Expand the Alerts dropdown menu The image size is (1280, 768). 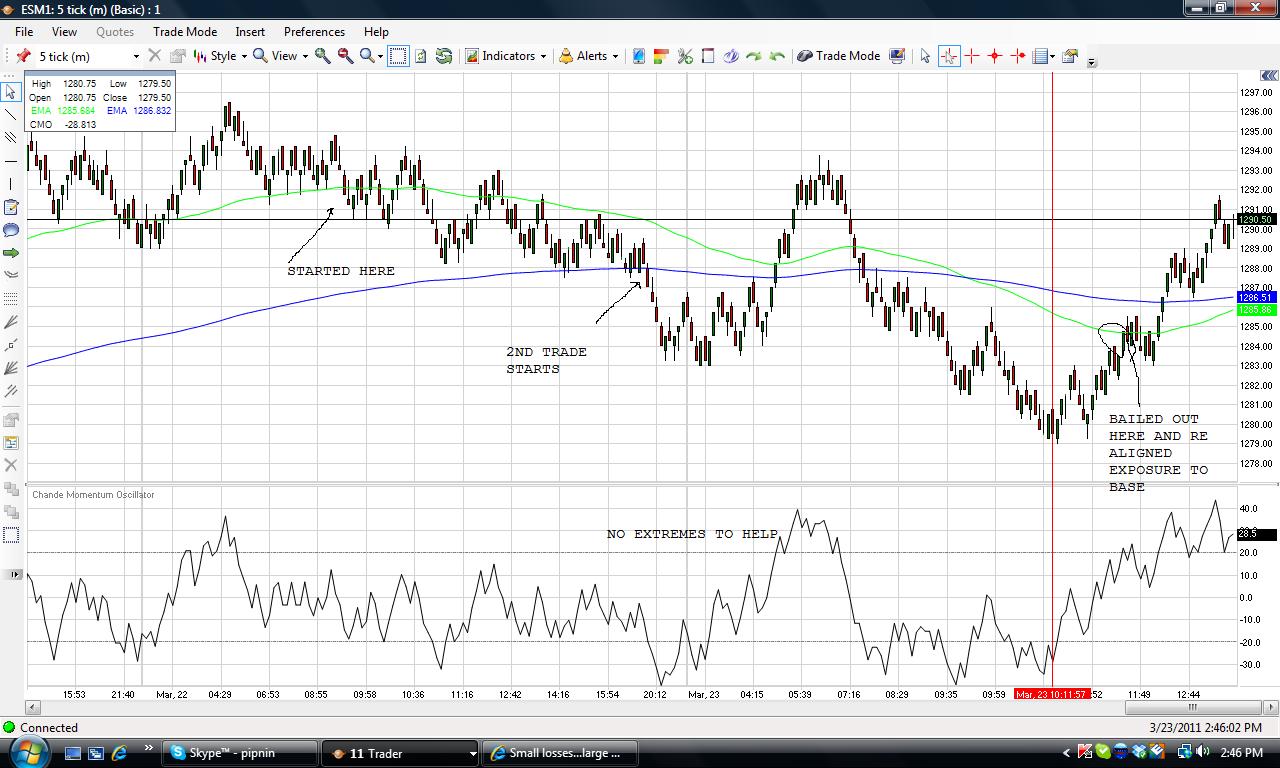(588, 56)
